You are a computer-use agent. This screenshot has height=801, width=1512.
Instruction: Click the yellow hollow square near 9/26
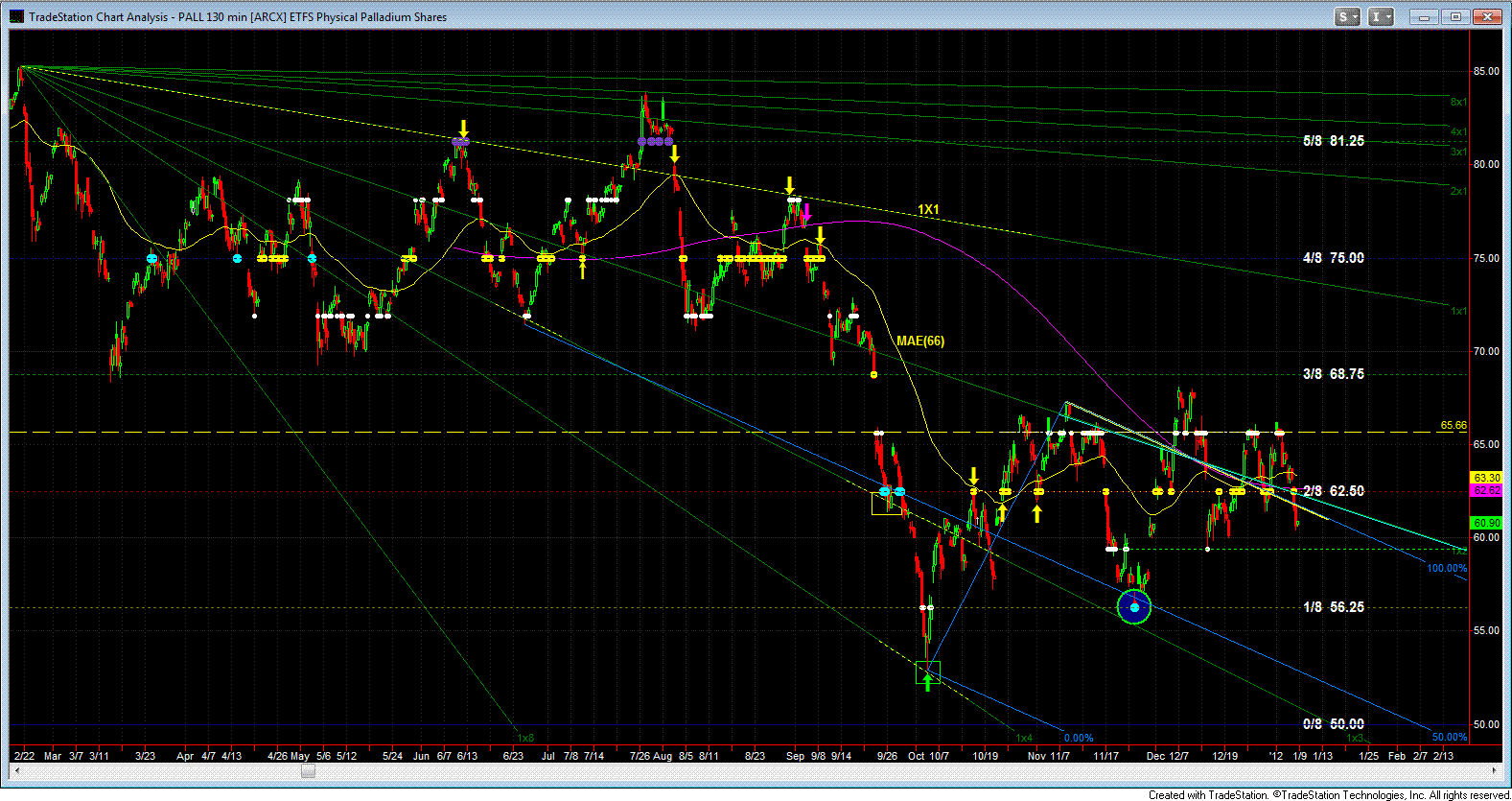pos(886,503)
